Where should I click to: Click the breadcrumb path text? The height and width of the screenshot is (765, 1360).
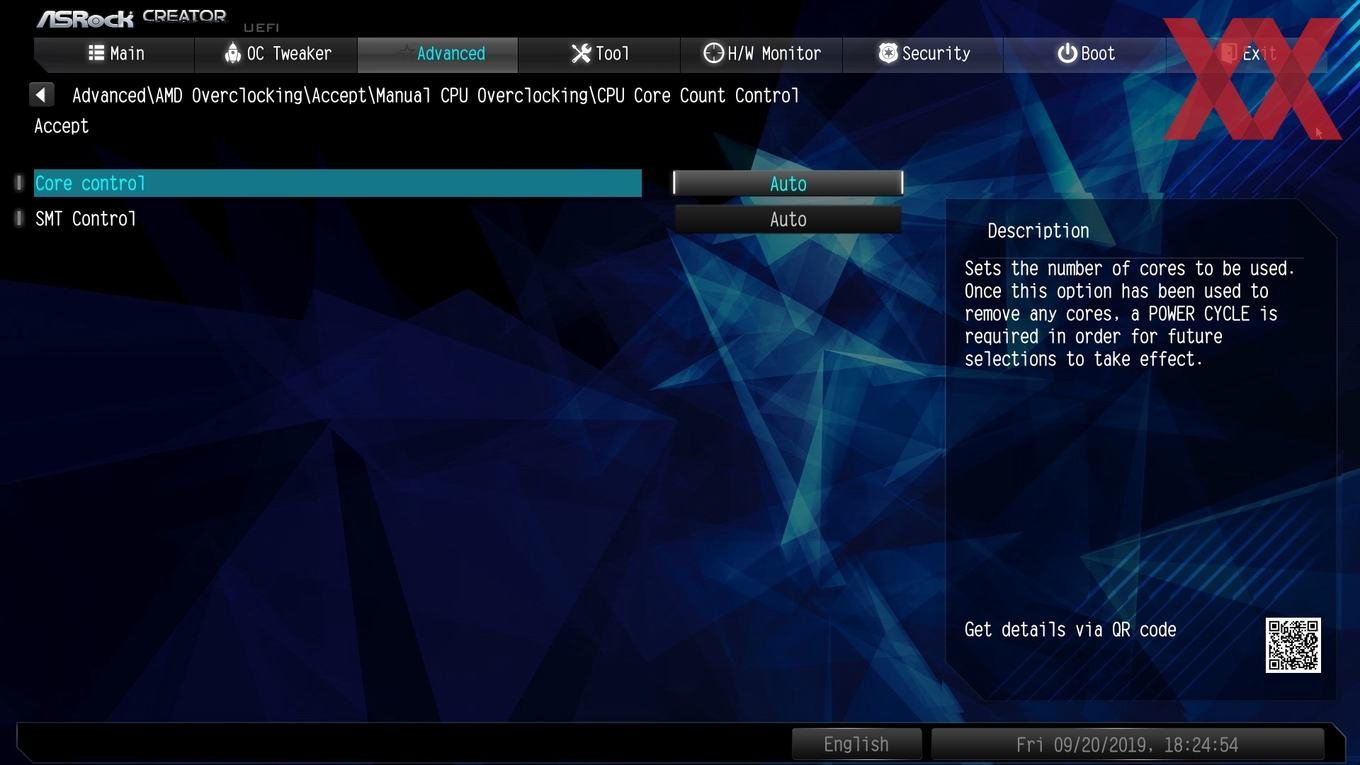pyautogui.click(x=436, y=96)
